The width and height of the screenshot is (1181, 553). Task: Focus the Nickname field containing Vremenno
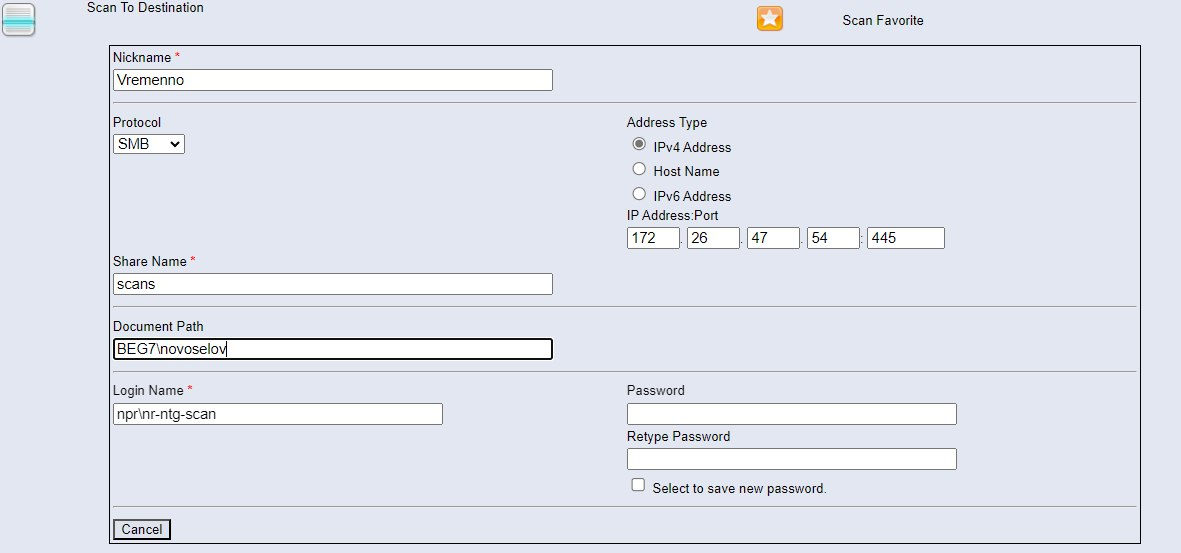(x=332, y=80)
